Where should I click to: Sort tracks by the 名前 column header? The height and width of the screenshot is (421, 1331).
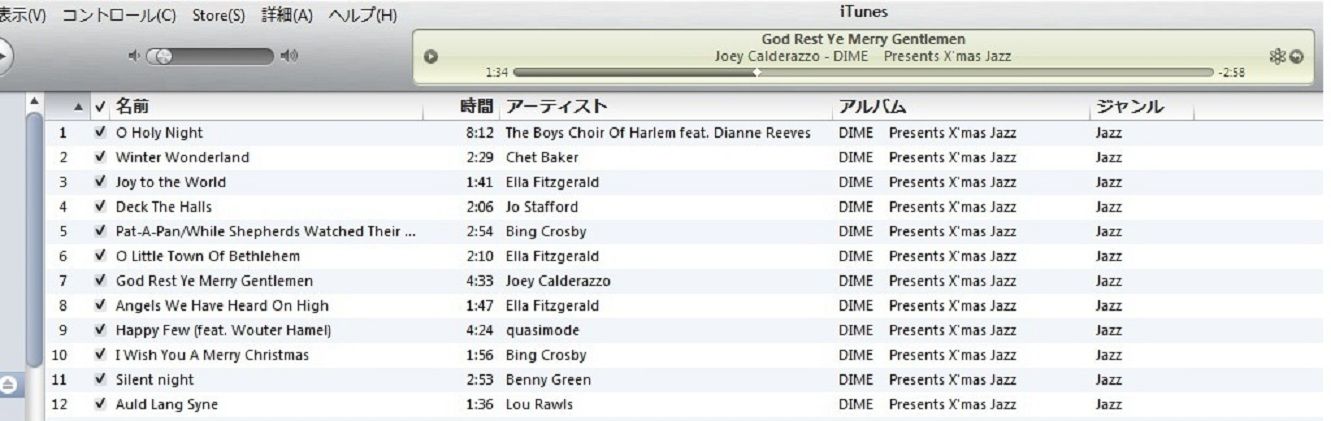pos(133,107)
